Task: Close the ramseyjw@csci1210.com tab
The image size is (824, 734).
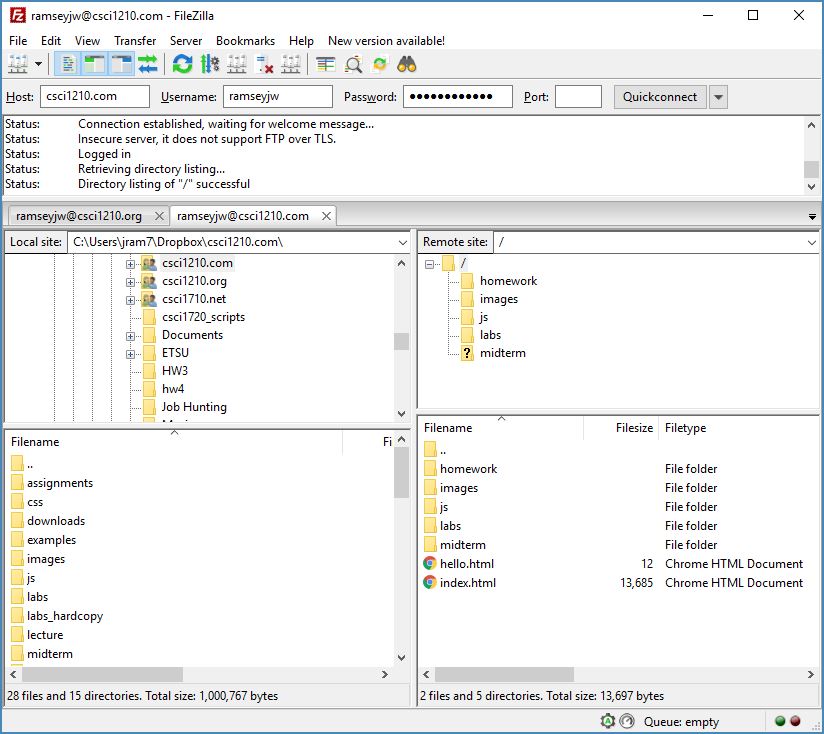Action: (326, 216)
